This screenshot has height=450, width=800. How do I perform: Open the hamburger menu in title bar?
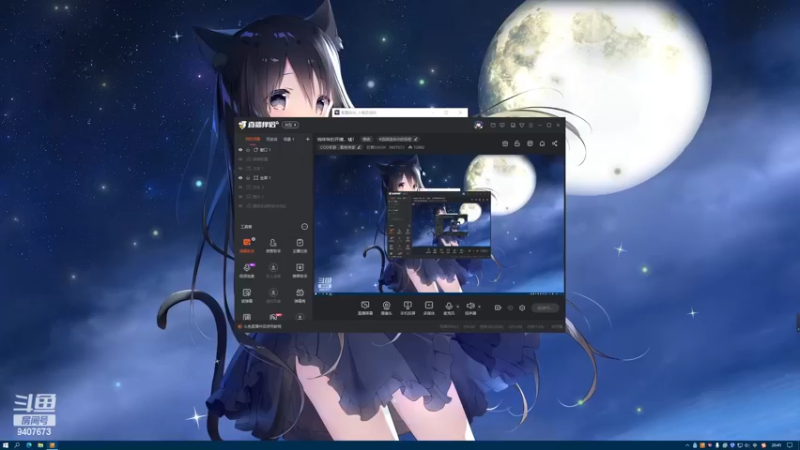pyautogui.click(x=531, y=125)
